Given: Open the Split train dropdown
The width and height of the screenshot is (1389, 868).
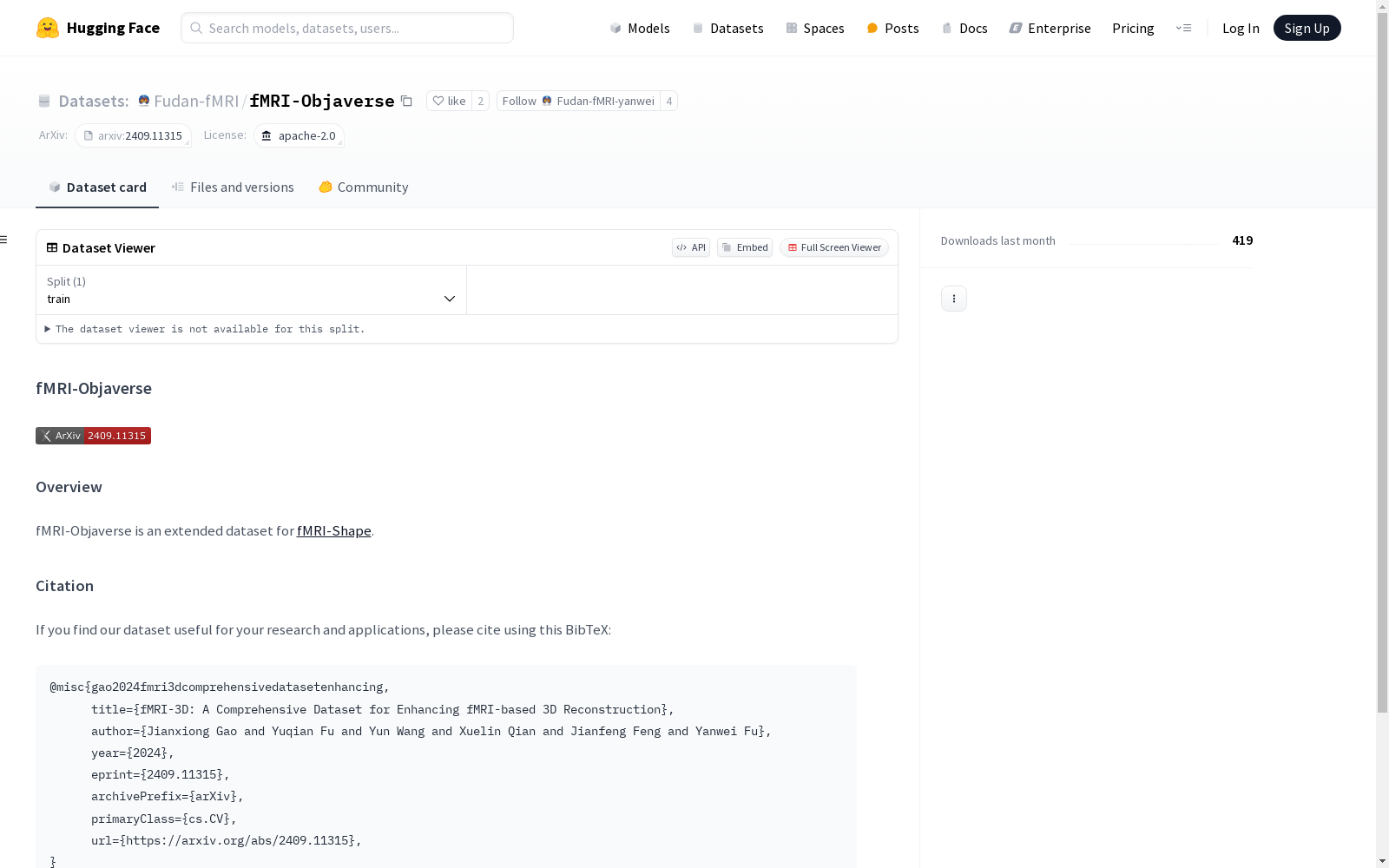Looking at the screenshot, I should tap(251, 290).
